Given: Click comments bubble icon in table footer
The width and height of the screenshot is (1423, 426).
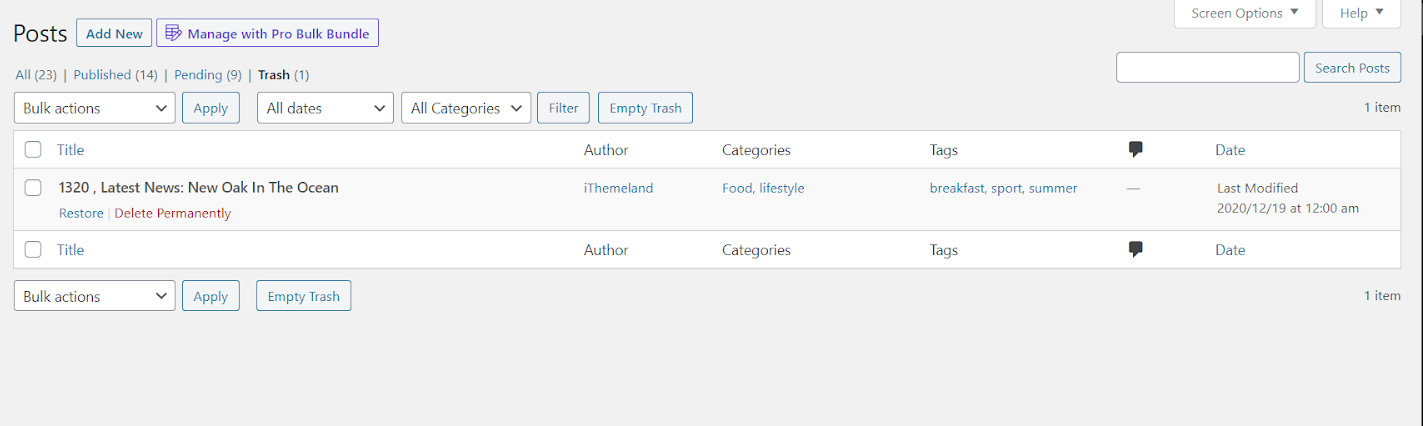Looking at the screenshot, I should pos(1135,250).
